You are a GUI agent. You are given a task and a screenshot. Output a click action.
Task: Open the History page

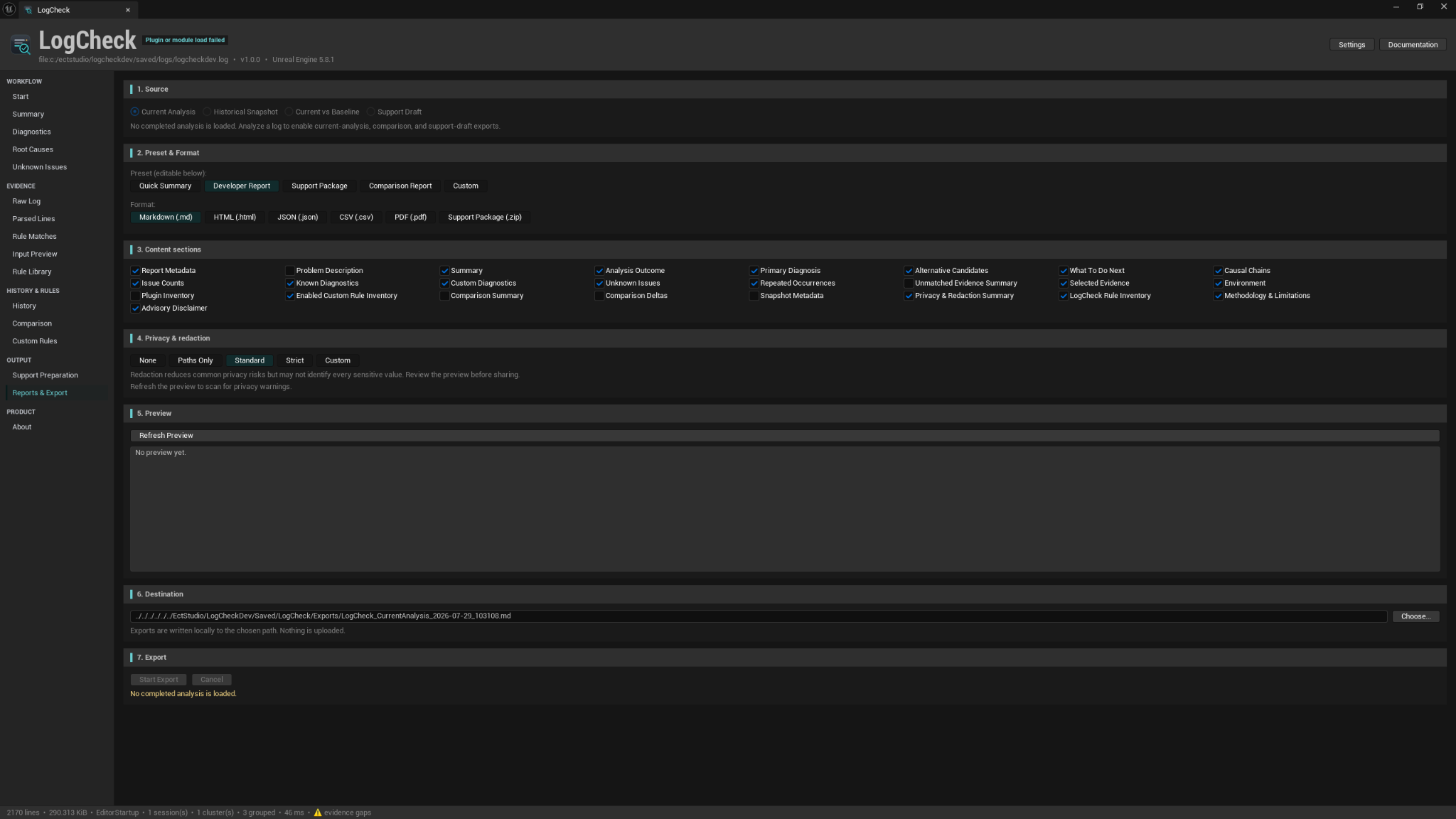[24, 306]
